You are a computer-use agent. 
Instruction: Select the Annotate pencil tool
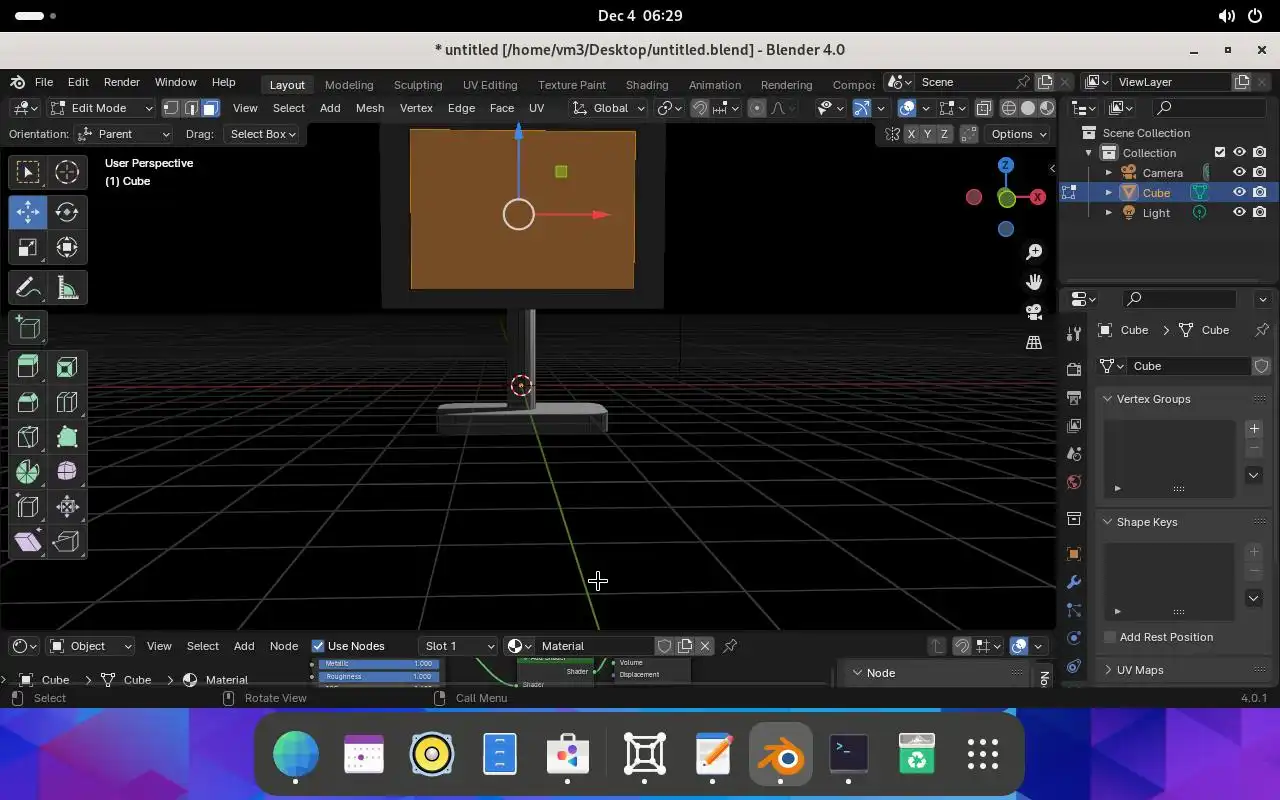tap(28, 288)
